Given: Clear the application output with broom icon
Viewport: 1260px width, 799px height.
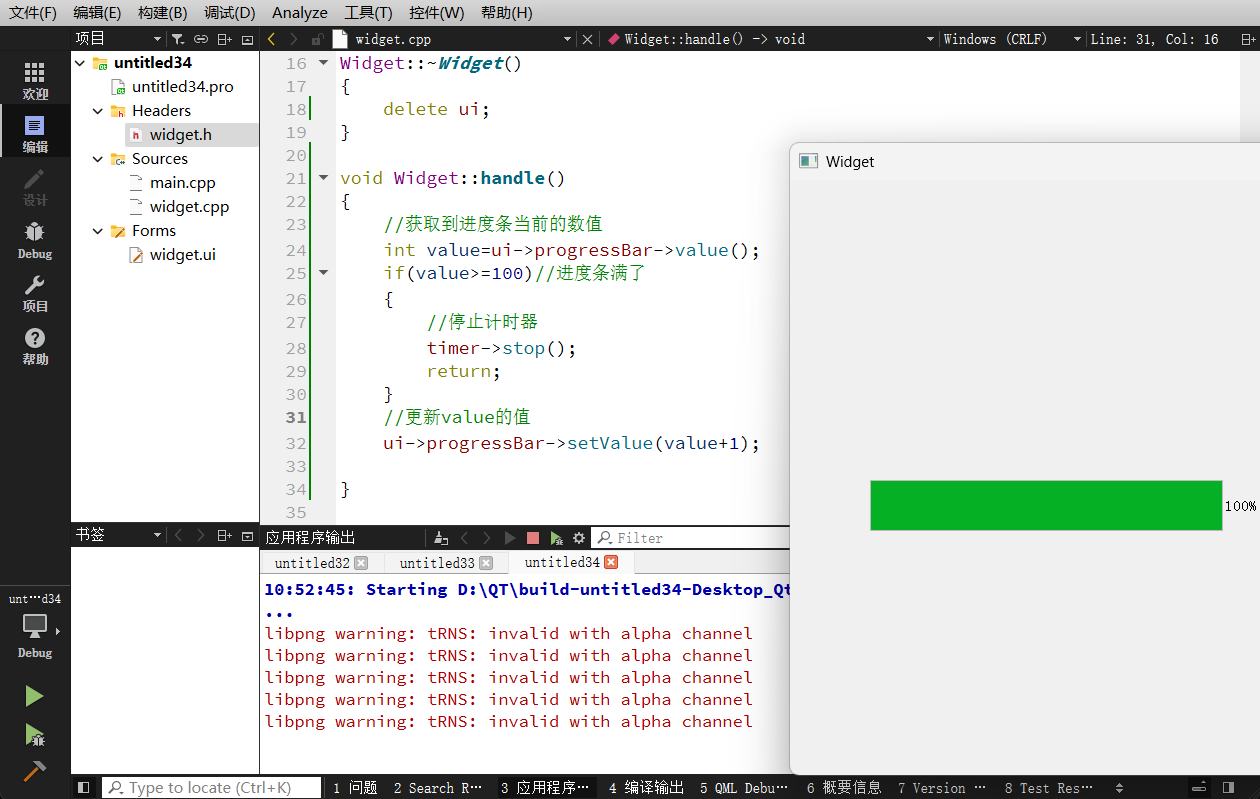Looking at the screenshot, I should tap(441, 538).
